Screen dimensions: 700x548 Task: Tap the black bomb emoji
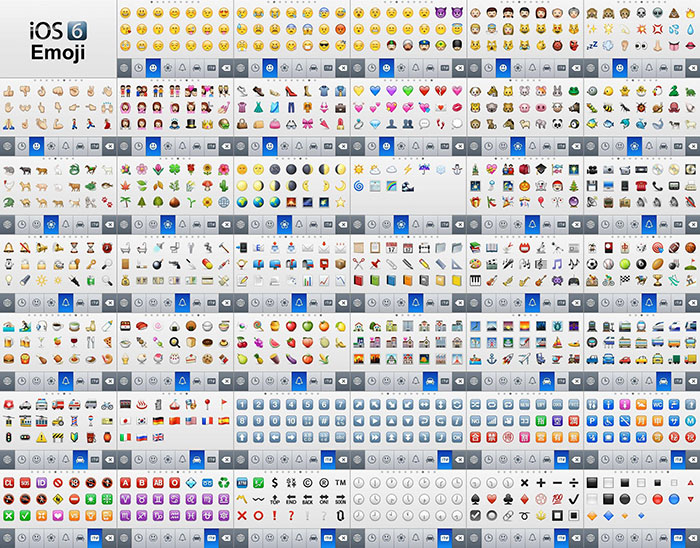point(158,264)
